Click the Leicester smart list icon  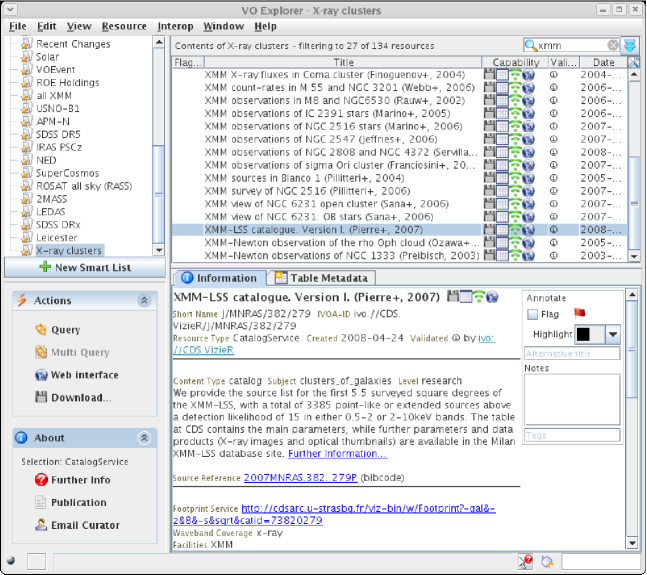tap(27, 238)
